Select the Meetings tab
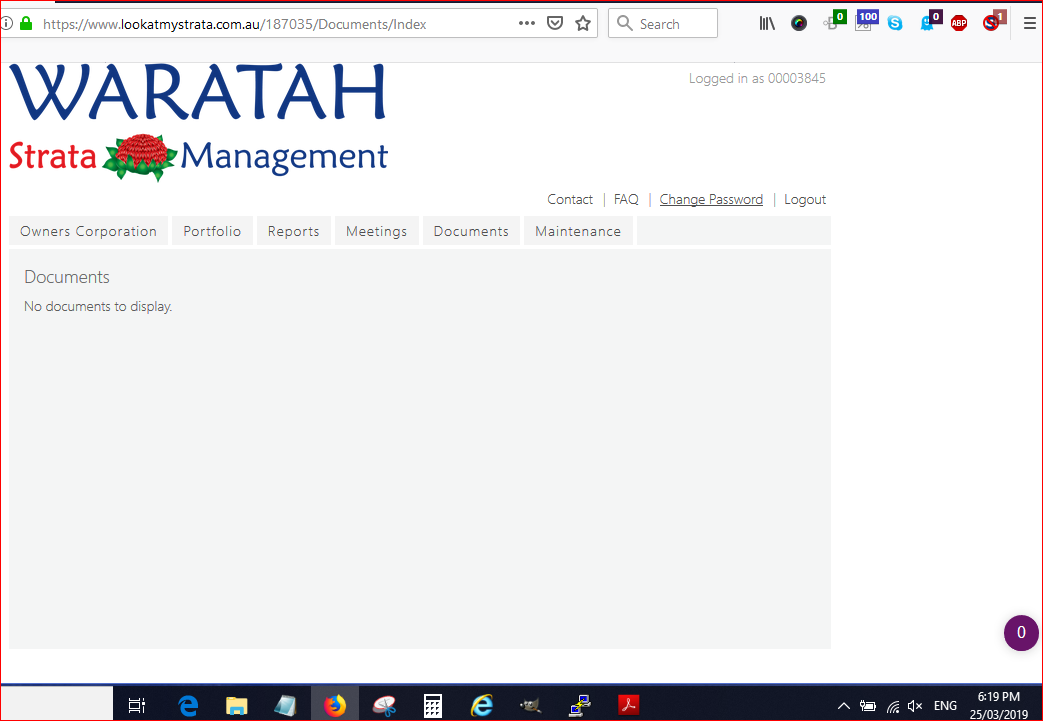This screenshot has height=721, width=1043. click(x=376, y=231)
